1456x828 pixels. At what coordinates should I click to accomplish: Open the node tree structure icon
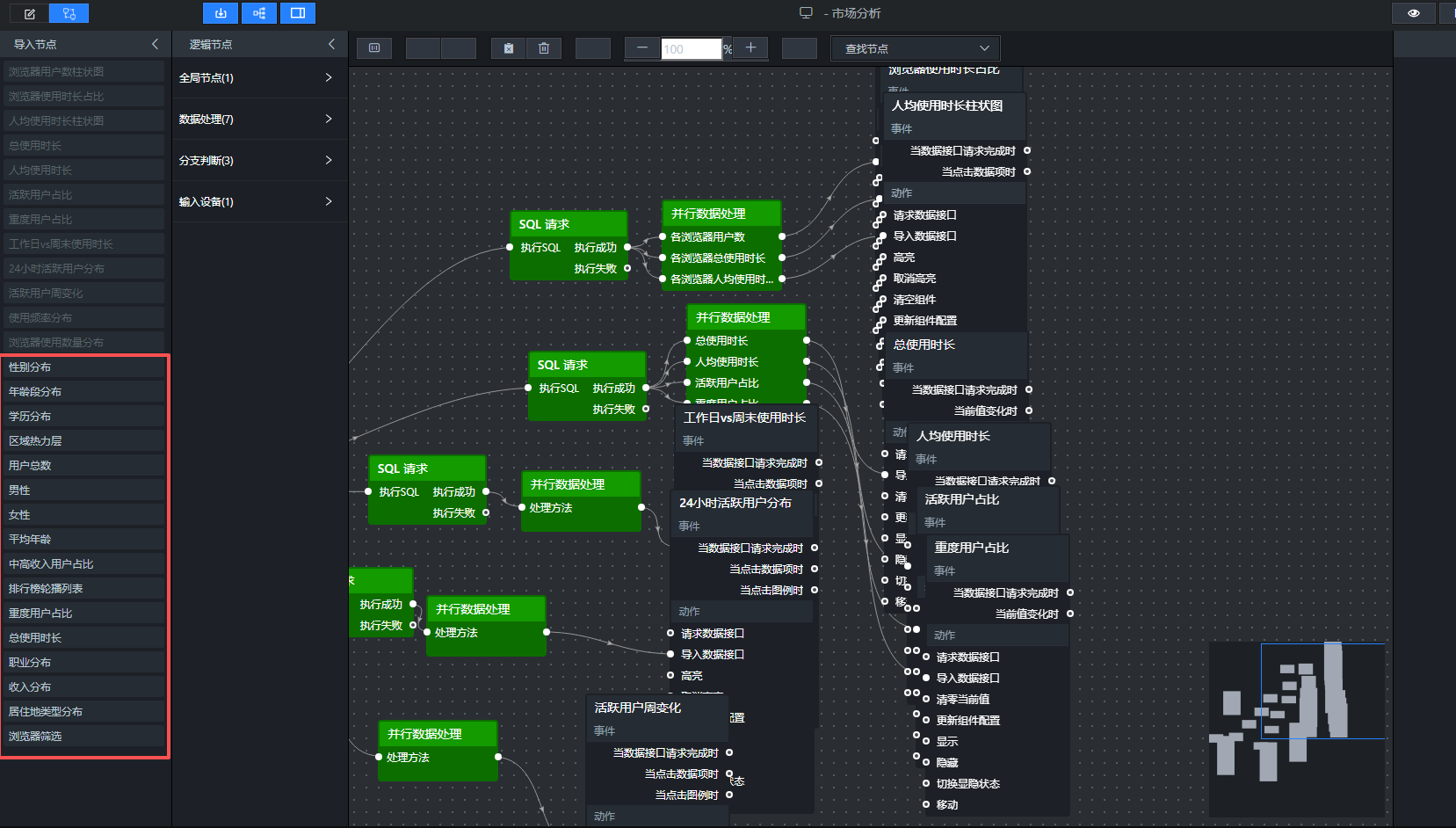[x=259, y=13]
